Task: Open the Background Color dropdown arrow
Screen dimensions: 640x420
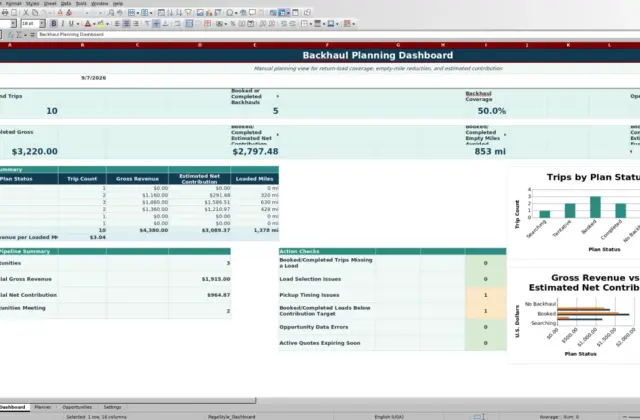Action: 107,24
